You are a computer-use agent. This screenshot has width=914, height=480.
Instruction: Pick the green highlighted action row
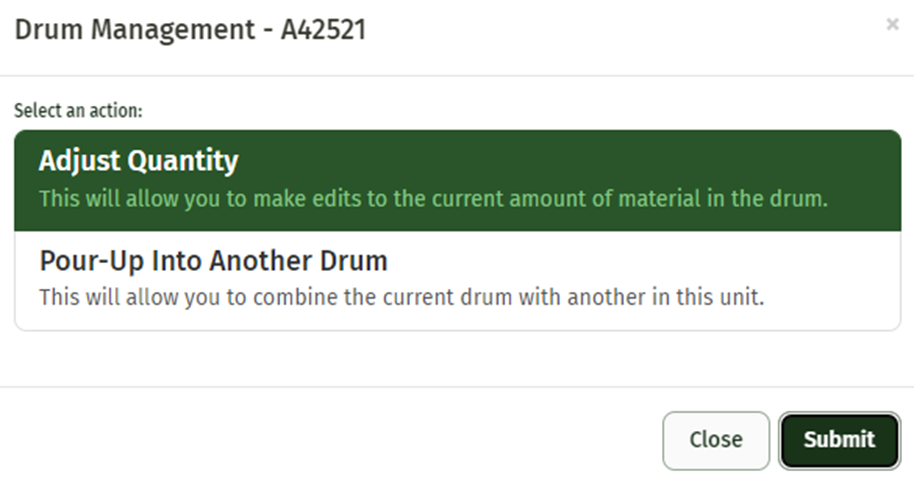(x=457, y=180)
